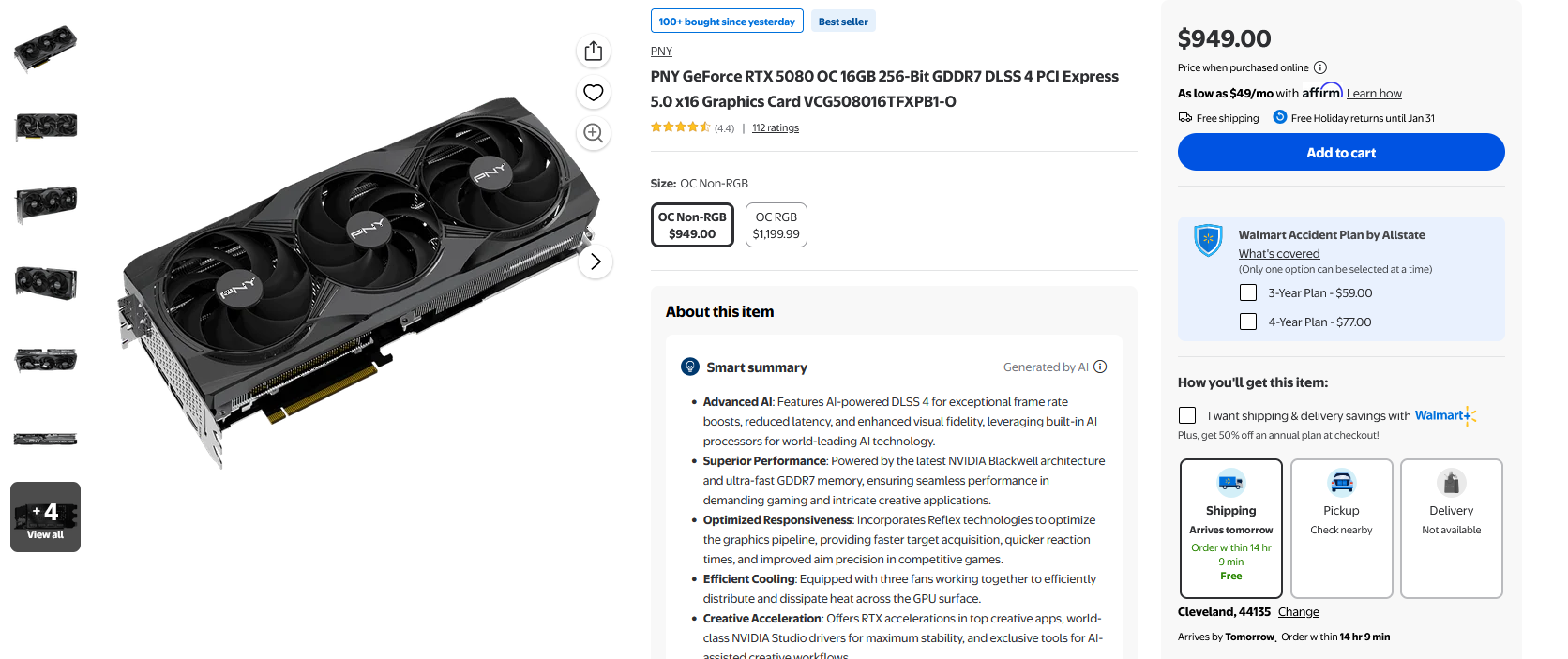
Task: Click the share icon beside product image
Action: click(x=593, y=51)
